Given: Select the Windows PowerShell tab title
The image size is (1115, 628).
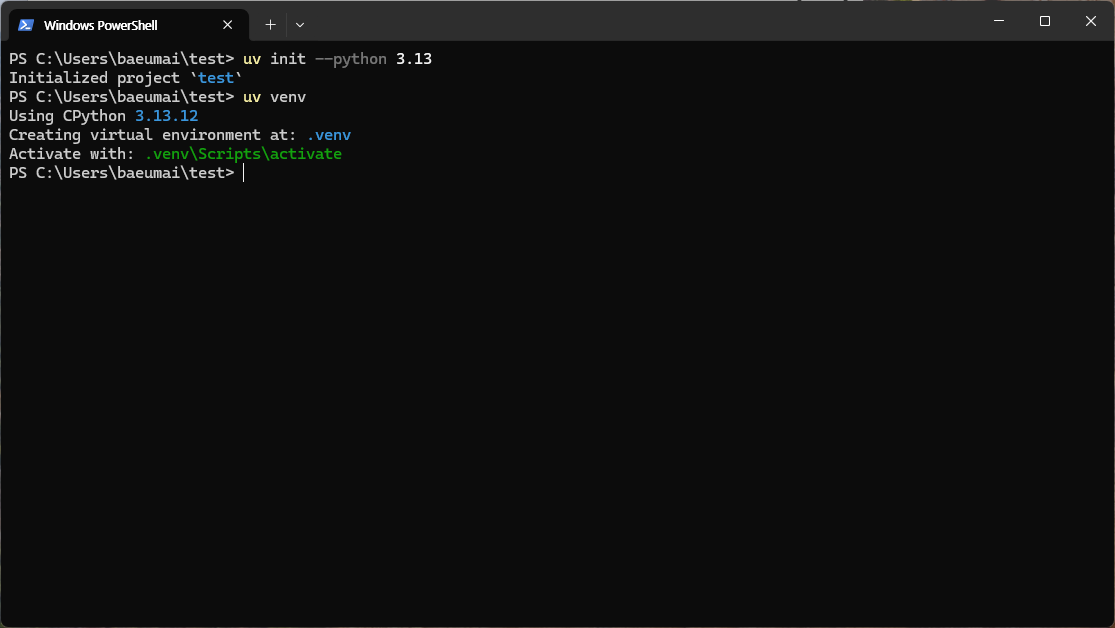Looking at the screenshot, I should [x=113, y=24].
